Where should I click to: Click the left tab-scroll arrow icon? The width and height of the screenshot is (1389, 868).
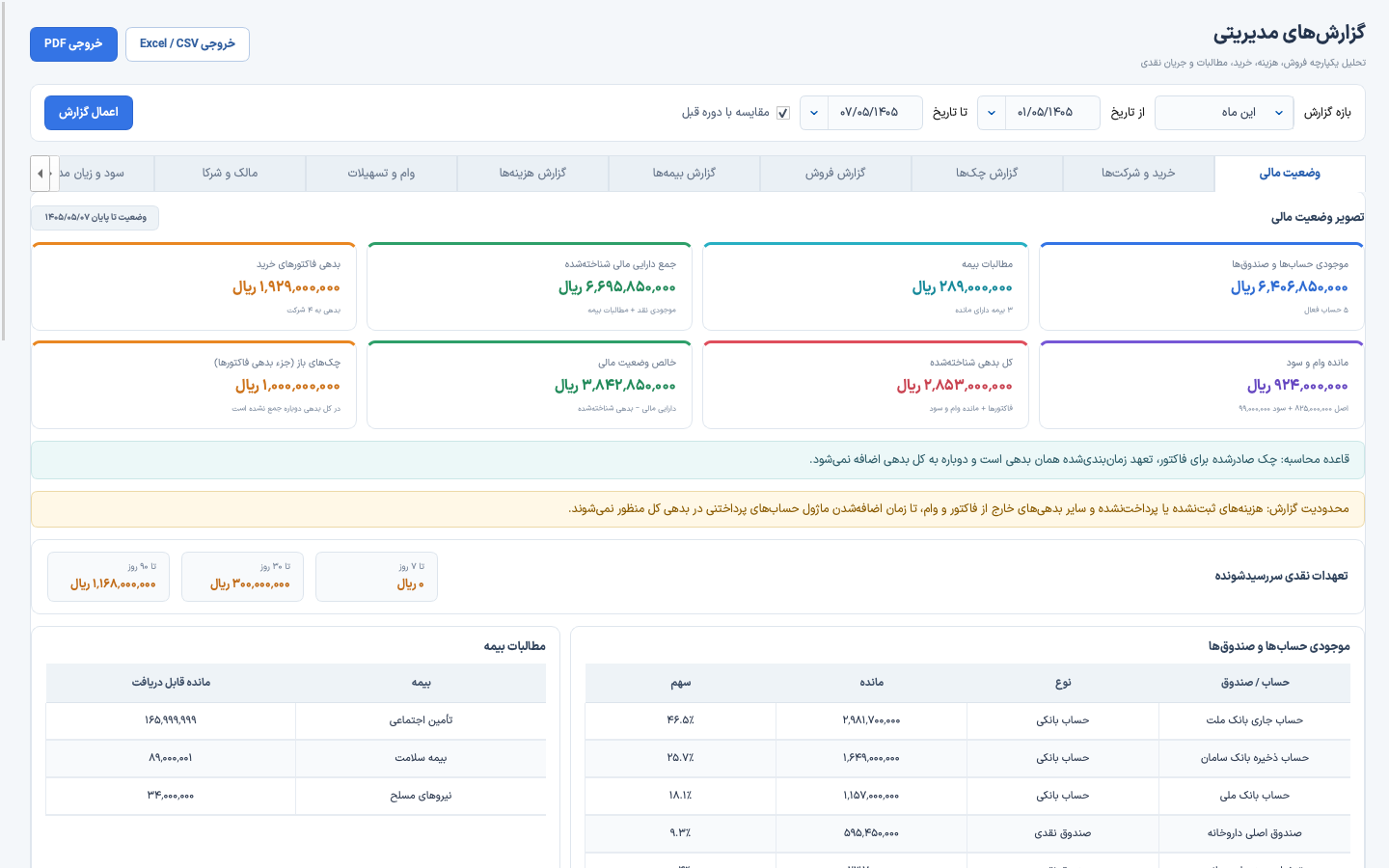click(40, 174)
